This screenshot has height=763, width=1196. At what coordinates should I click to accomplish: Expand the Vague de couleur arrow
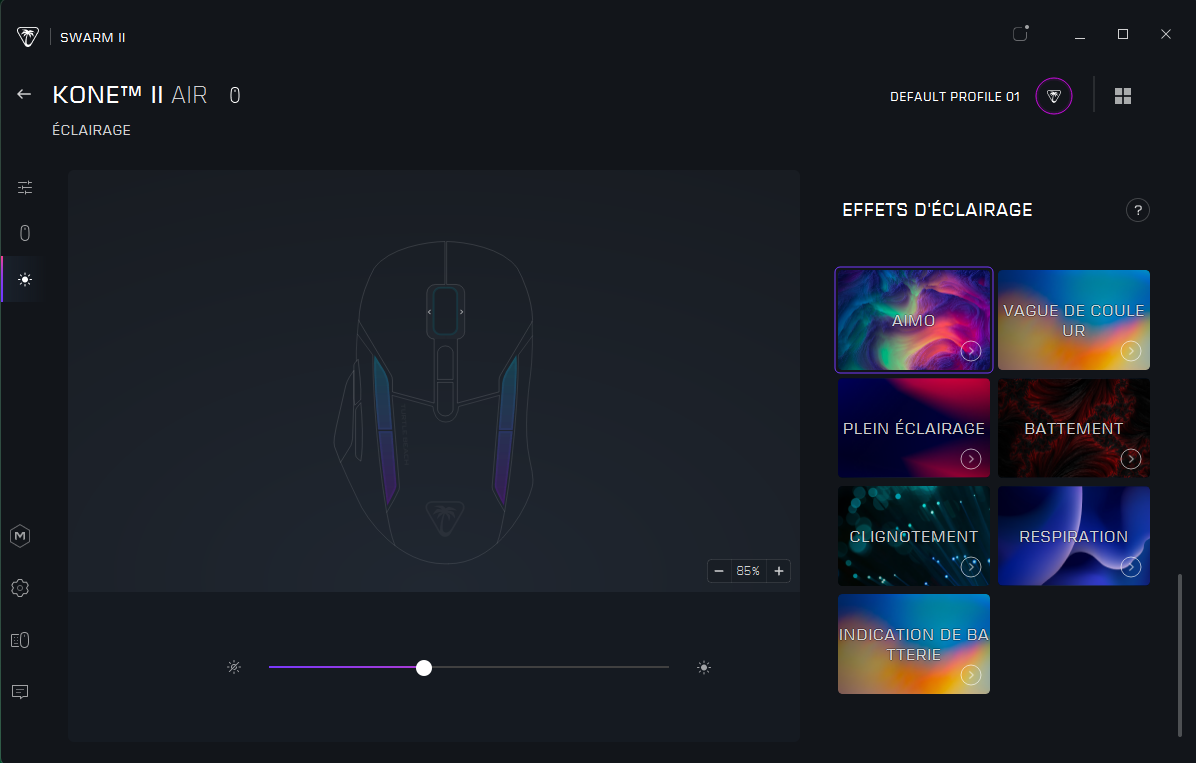click(1130, 351)
